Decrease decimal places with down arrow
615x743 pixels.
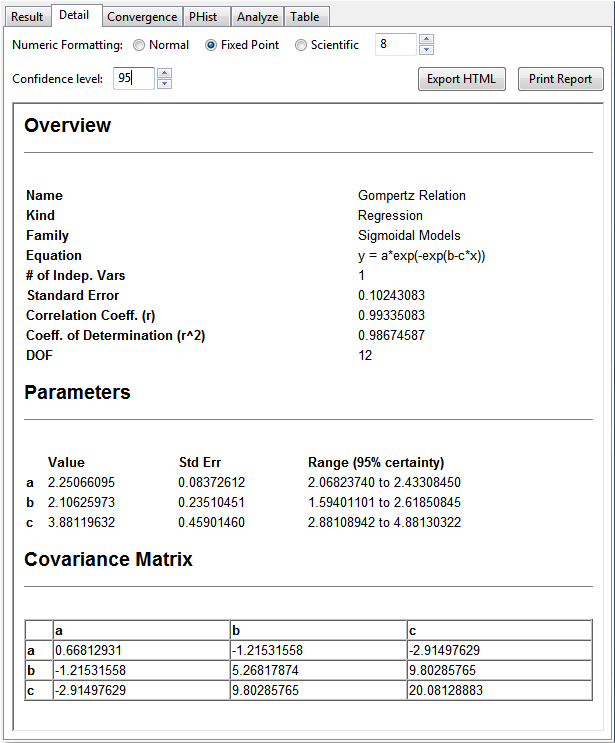coord(426,50)
